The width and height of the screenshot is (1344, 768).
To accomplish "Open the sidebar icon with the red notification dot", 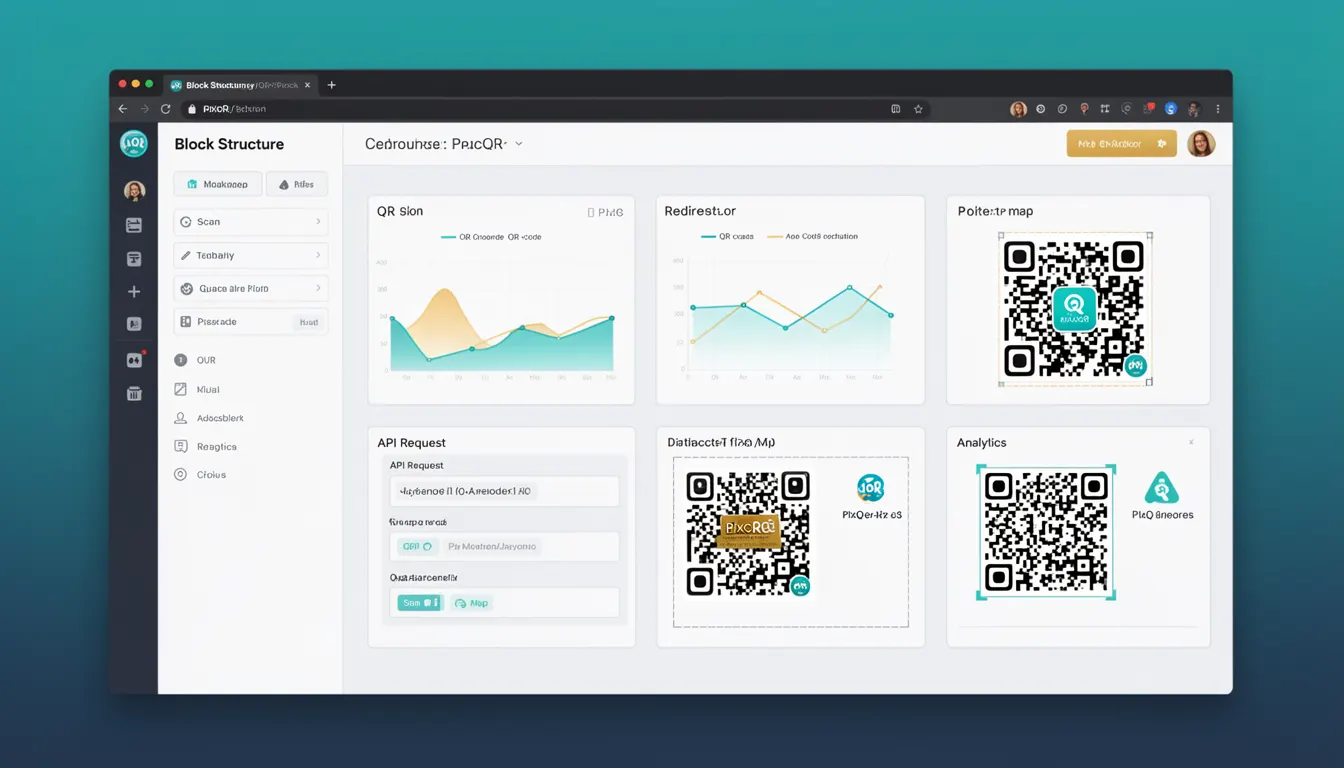I will click(x=134, y=360).
